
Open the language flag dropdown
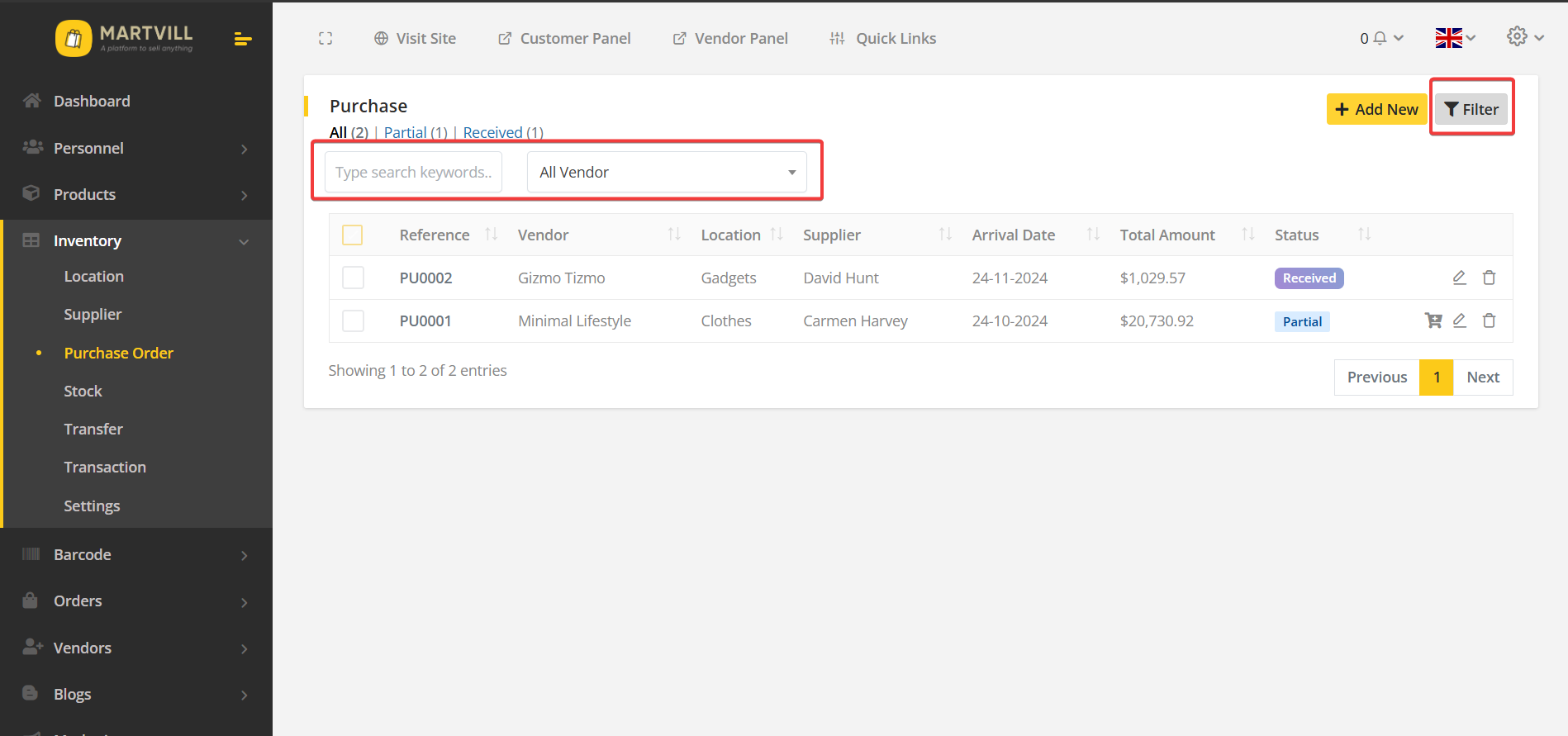[1455, 38]
